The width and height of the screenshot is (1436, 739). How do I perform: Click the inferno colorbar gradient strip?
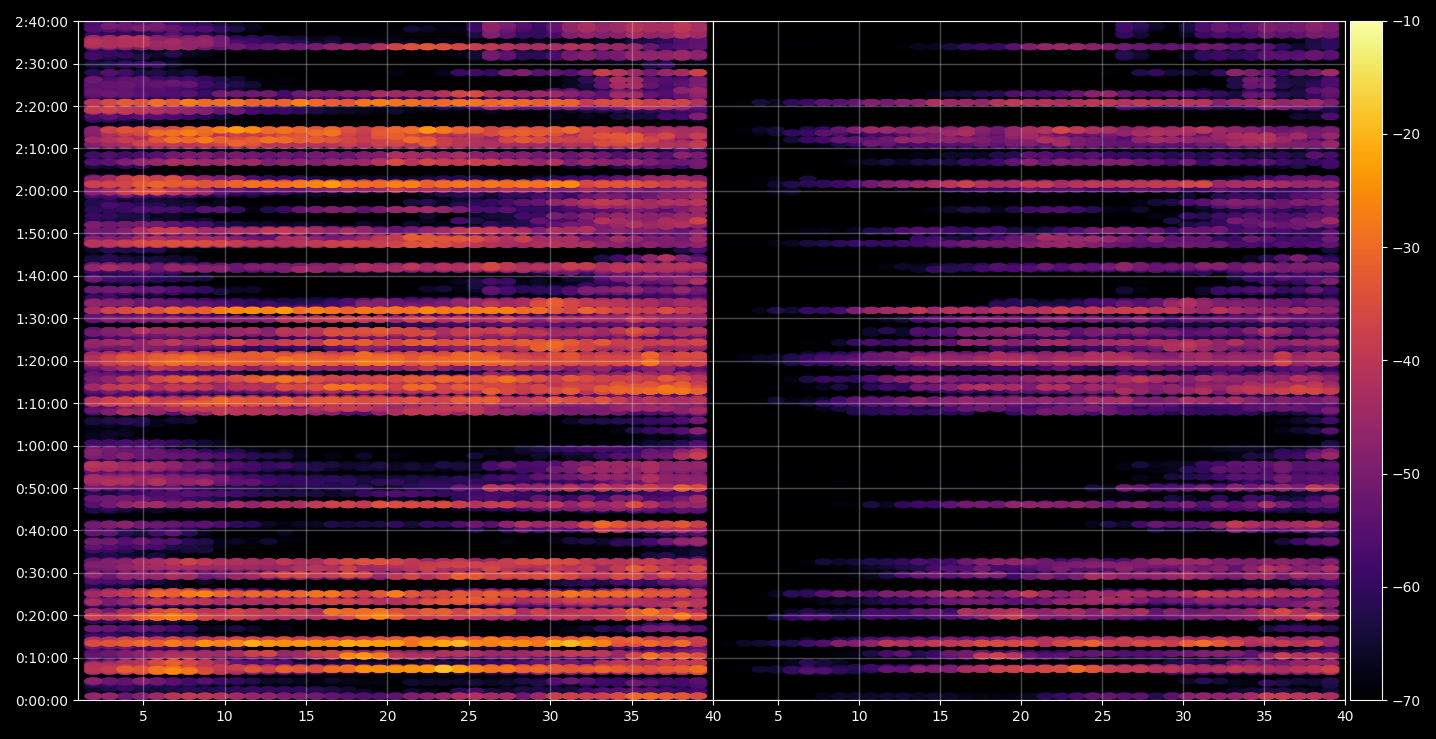click(1366, 361)
